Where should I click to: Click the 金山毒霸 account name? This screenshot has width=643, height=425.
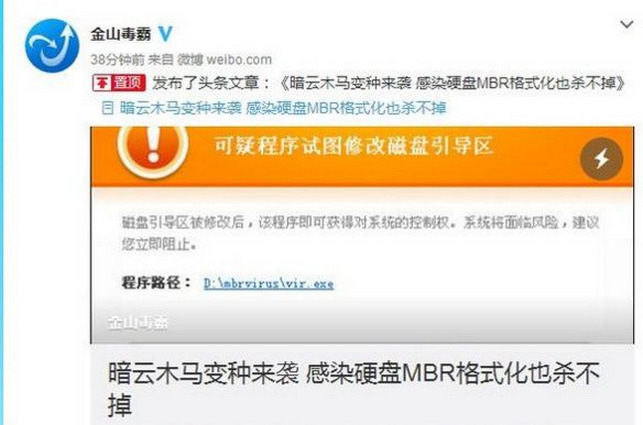[121, 34]
